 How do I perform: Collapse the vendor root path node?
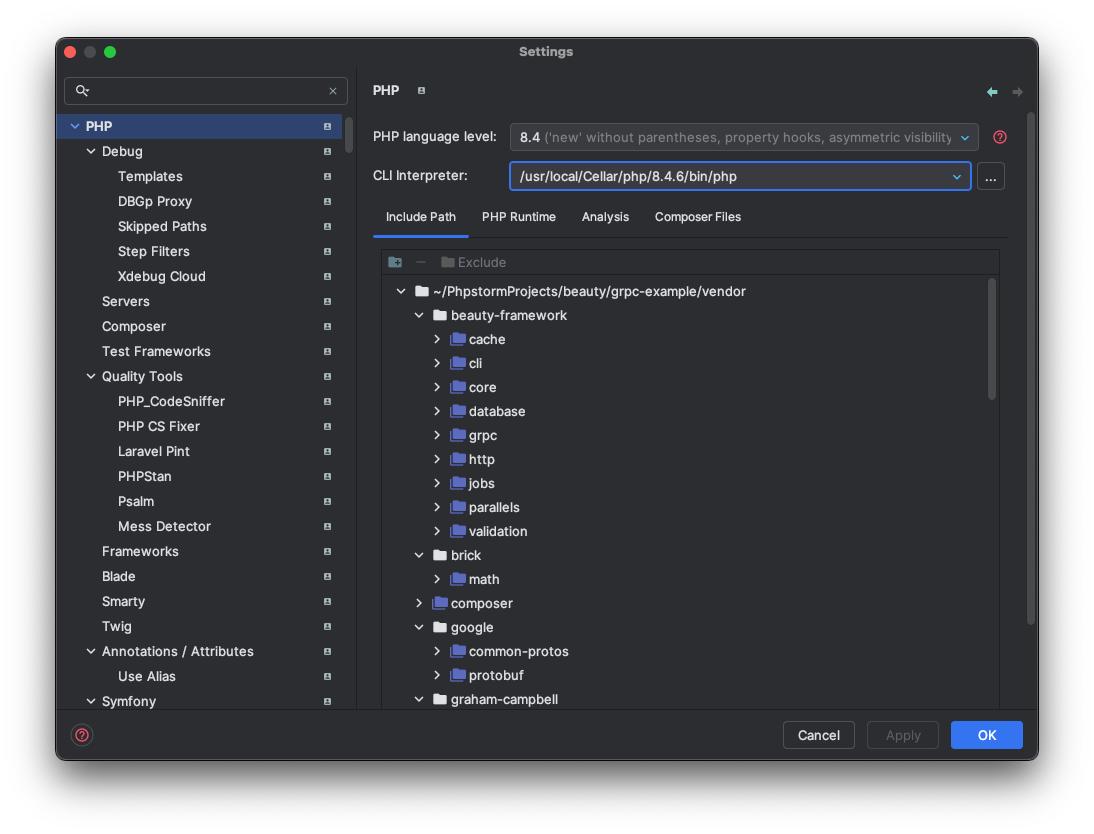point(400,291)
